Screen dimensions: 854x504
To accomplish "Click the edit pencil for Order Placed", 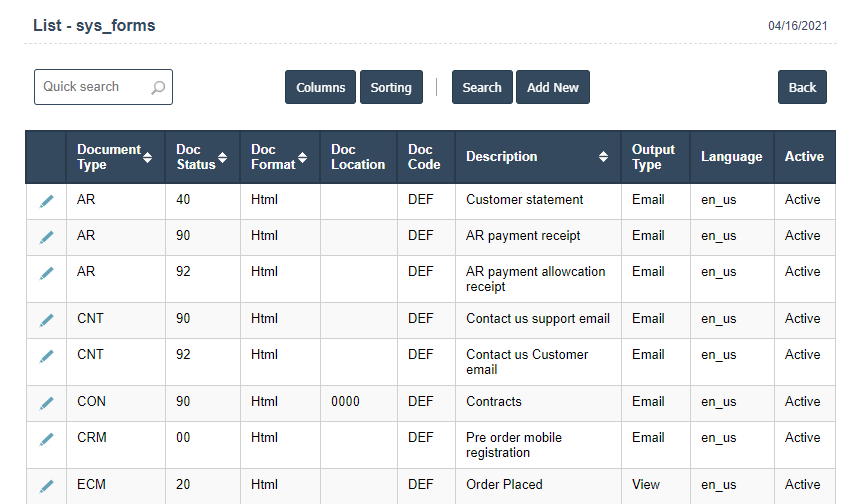I will click(47, 486).
